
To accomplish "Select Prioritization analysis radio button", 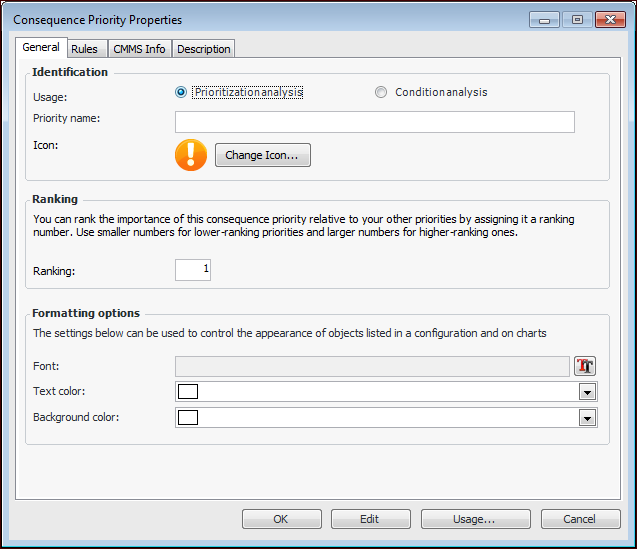I will pyautogui.click(x=181, y=92).
